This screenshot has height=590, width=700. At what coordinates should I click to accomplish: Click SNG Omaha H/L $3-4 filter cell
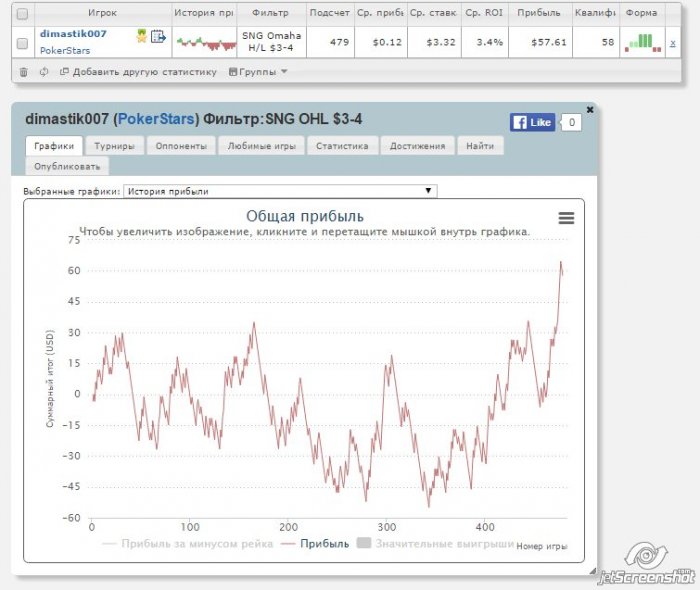271,42
